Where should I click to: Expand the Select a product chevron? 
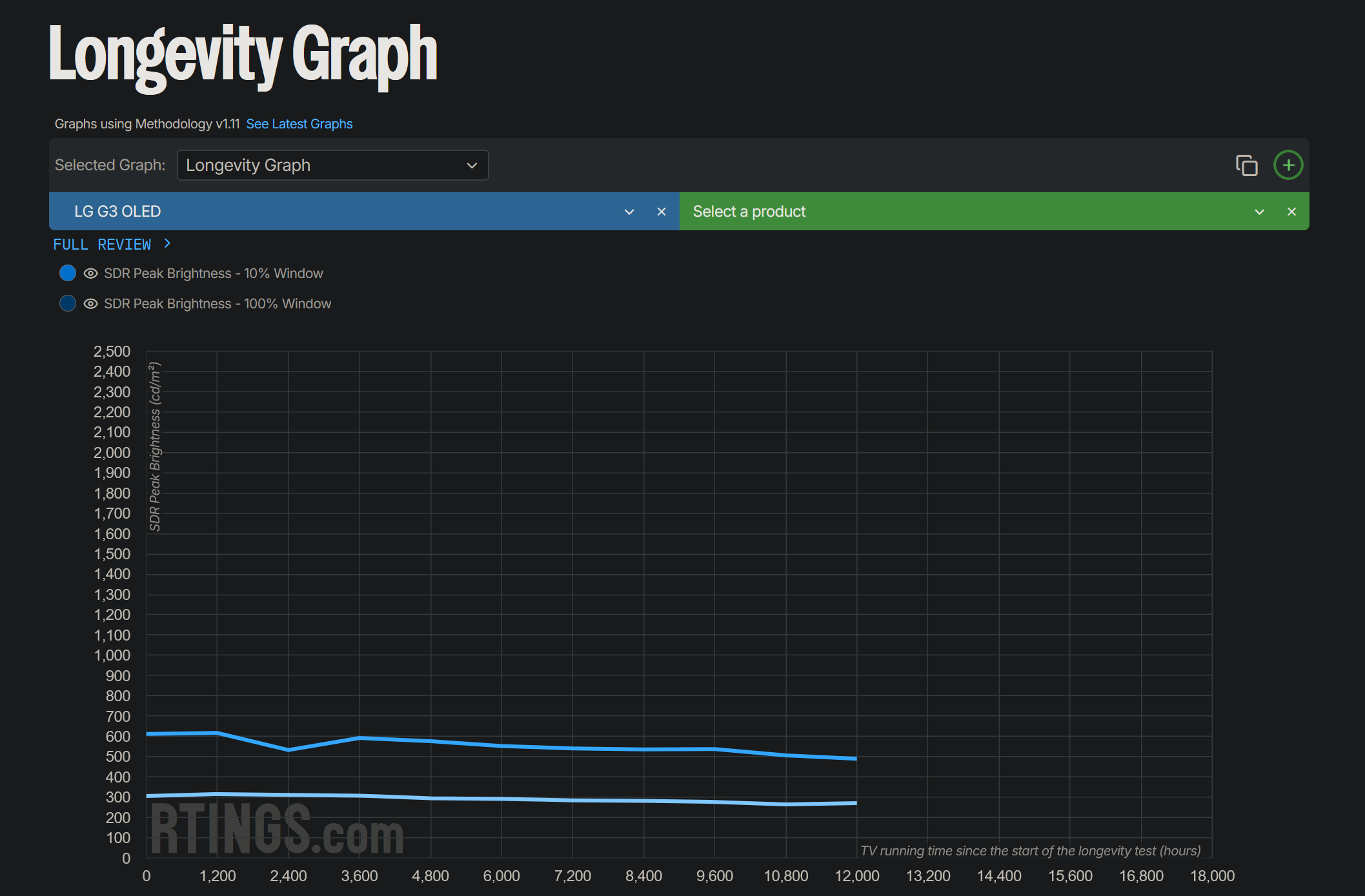pos(1259,212)
